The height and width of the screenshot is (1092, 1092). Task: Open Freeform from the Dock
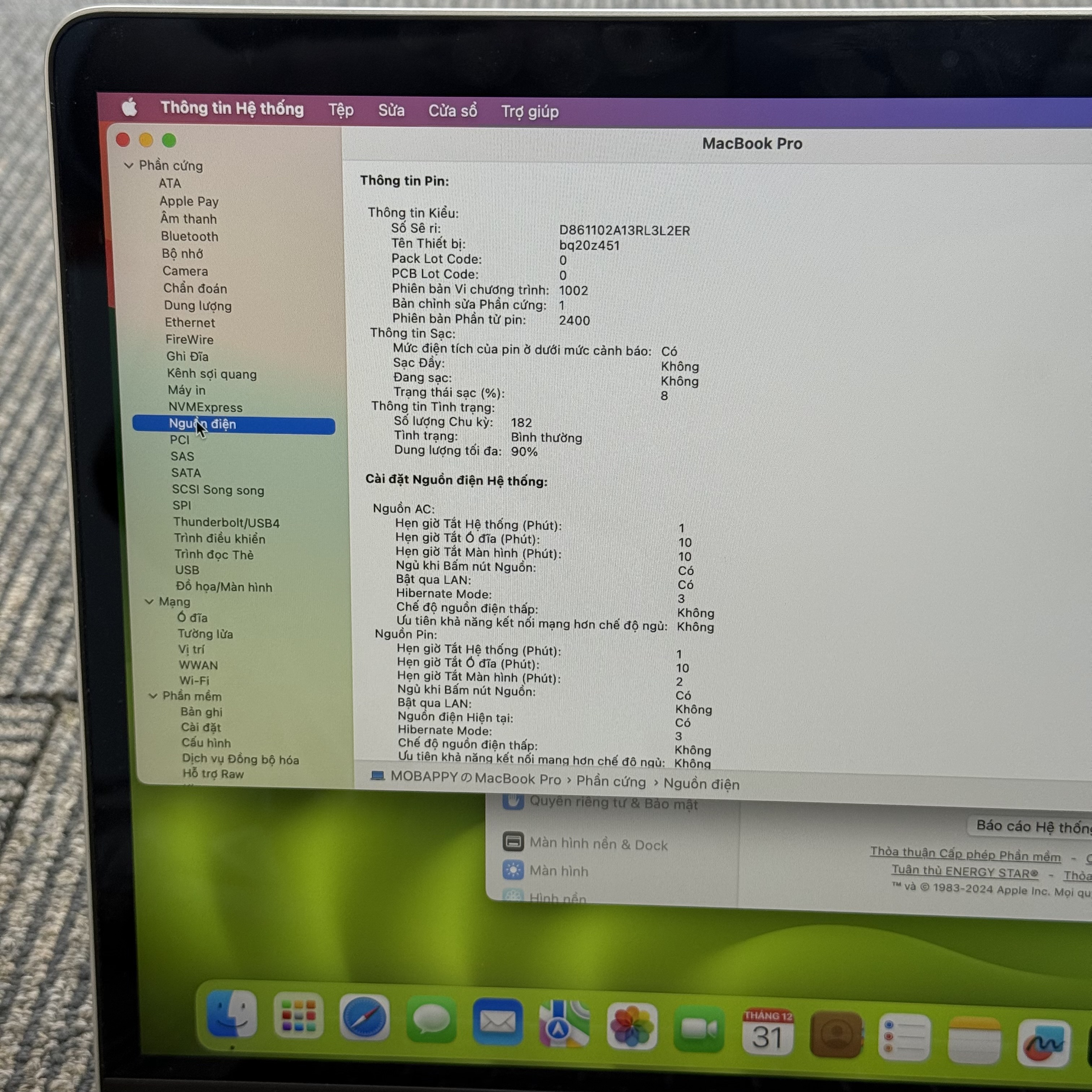[1043, 1043]
